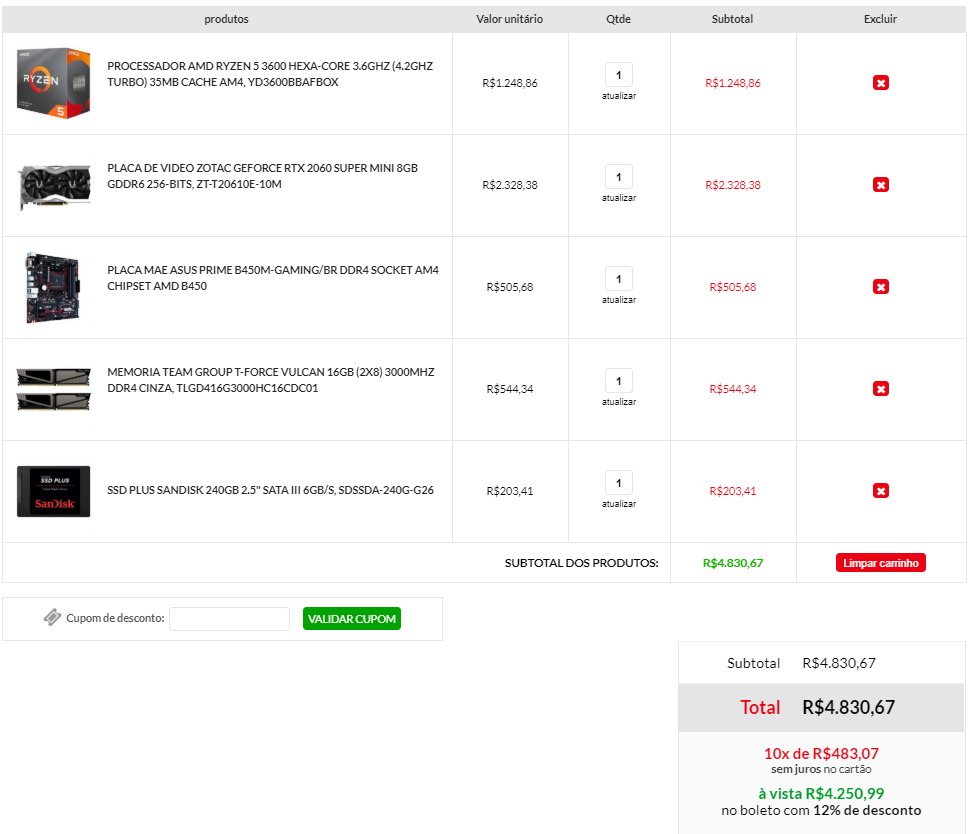
Task: Click the produtos column header
Action: point(226,19)
